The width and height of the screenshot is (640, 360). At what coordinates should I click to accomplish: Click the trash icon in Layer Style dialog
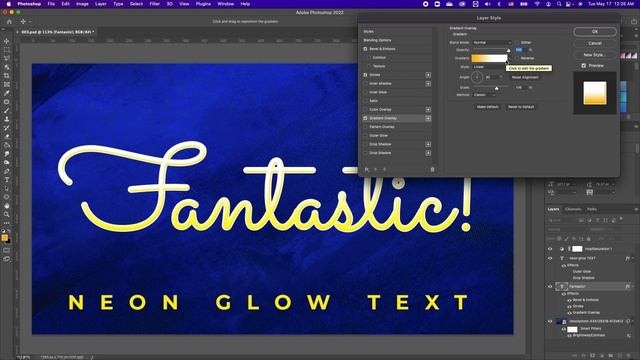click(x=432, y=169)
